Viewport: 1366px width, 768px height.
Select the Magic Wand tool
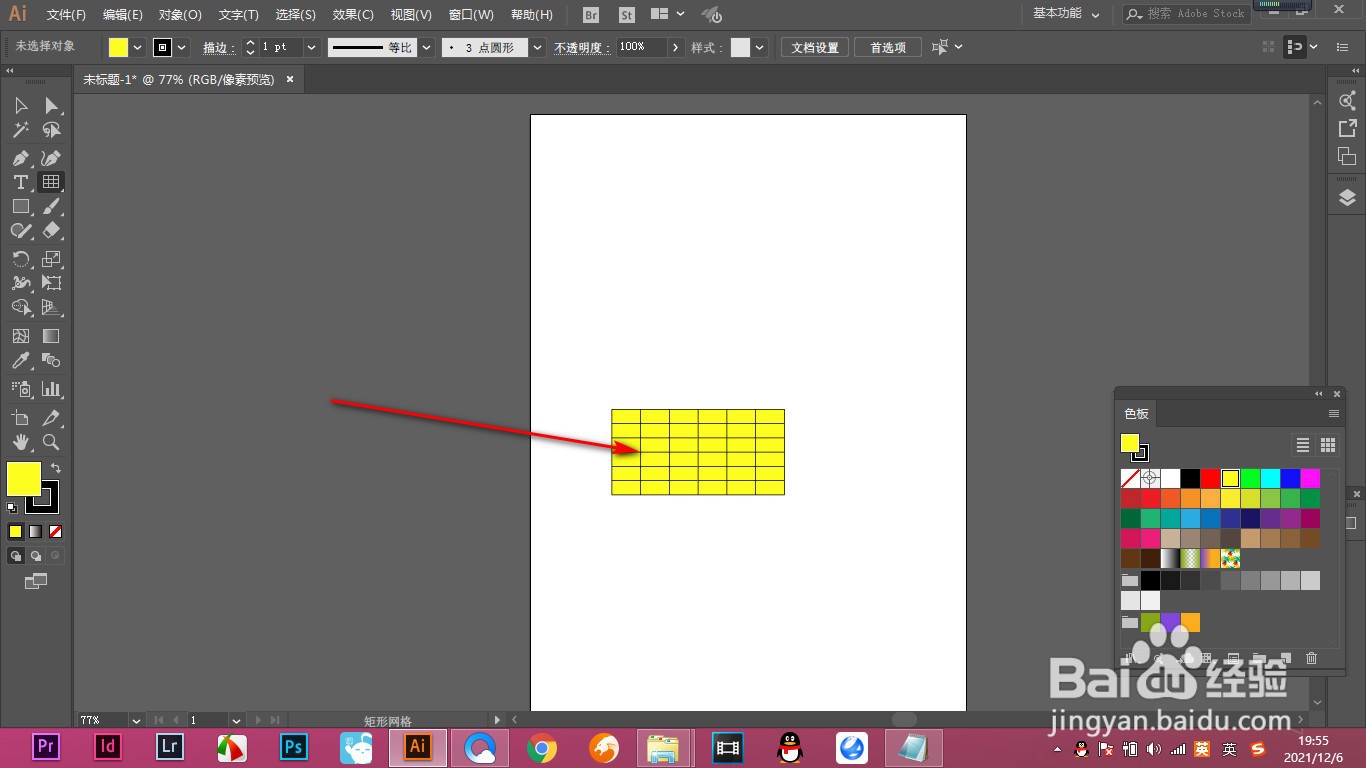pos(20,130)
